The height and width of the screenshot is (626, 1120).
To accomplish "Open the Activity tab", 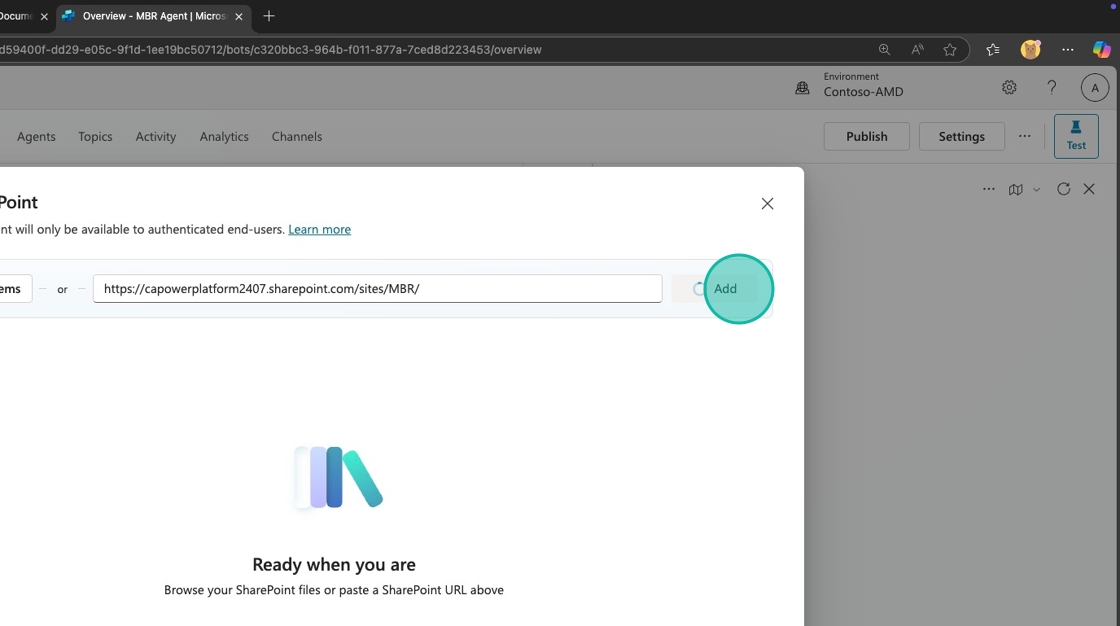I will pyautogui.click(x=156, y=137).
